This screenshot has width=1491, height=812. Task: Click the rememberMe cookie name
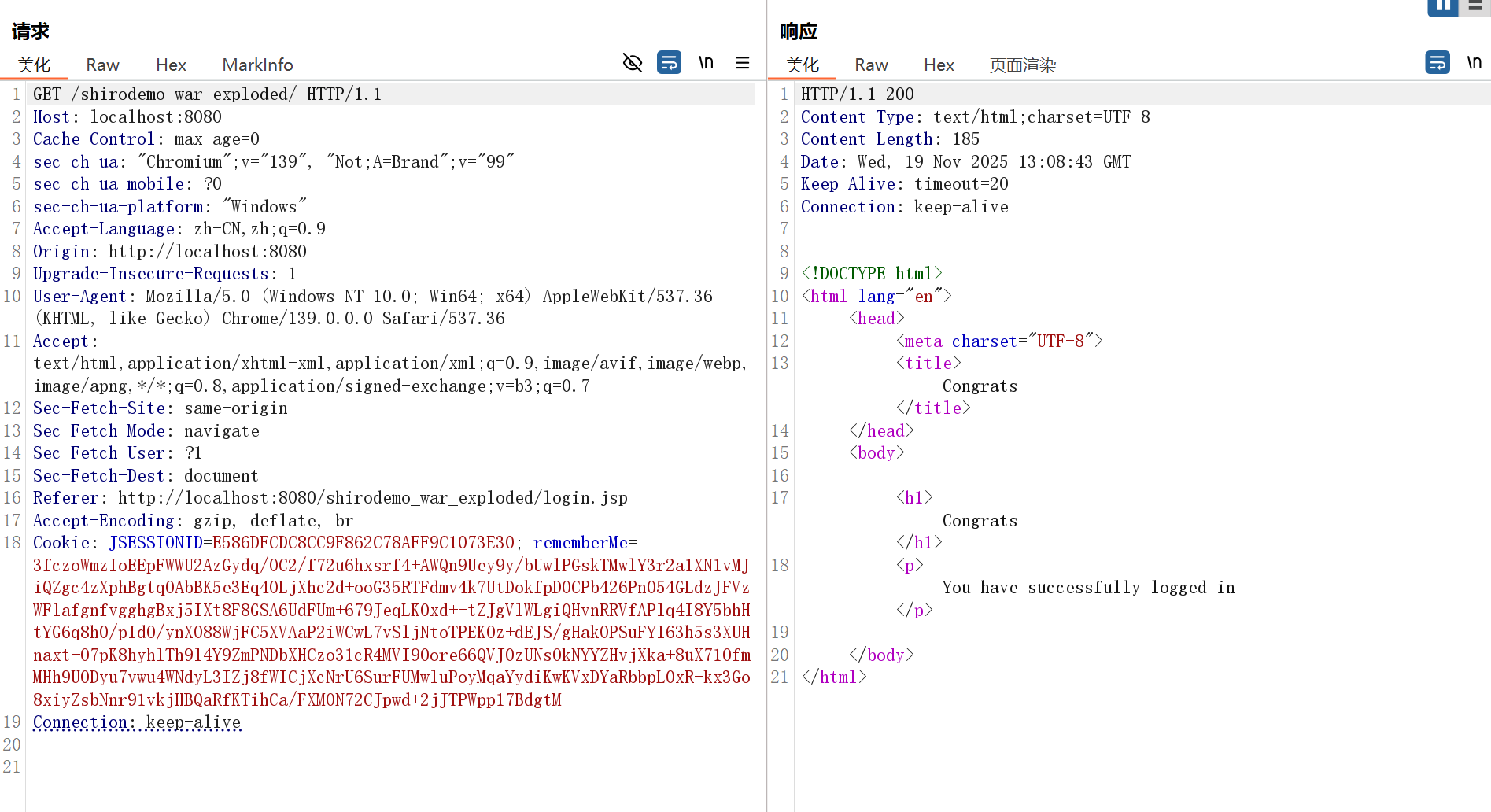pos(580,543)
